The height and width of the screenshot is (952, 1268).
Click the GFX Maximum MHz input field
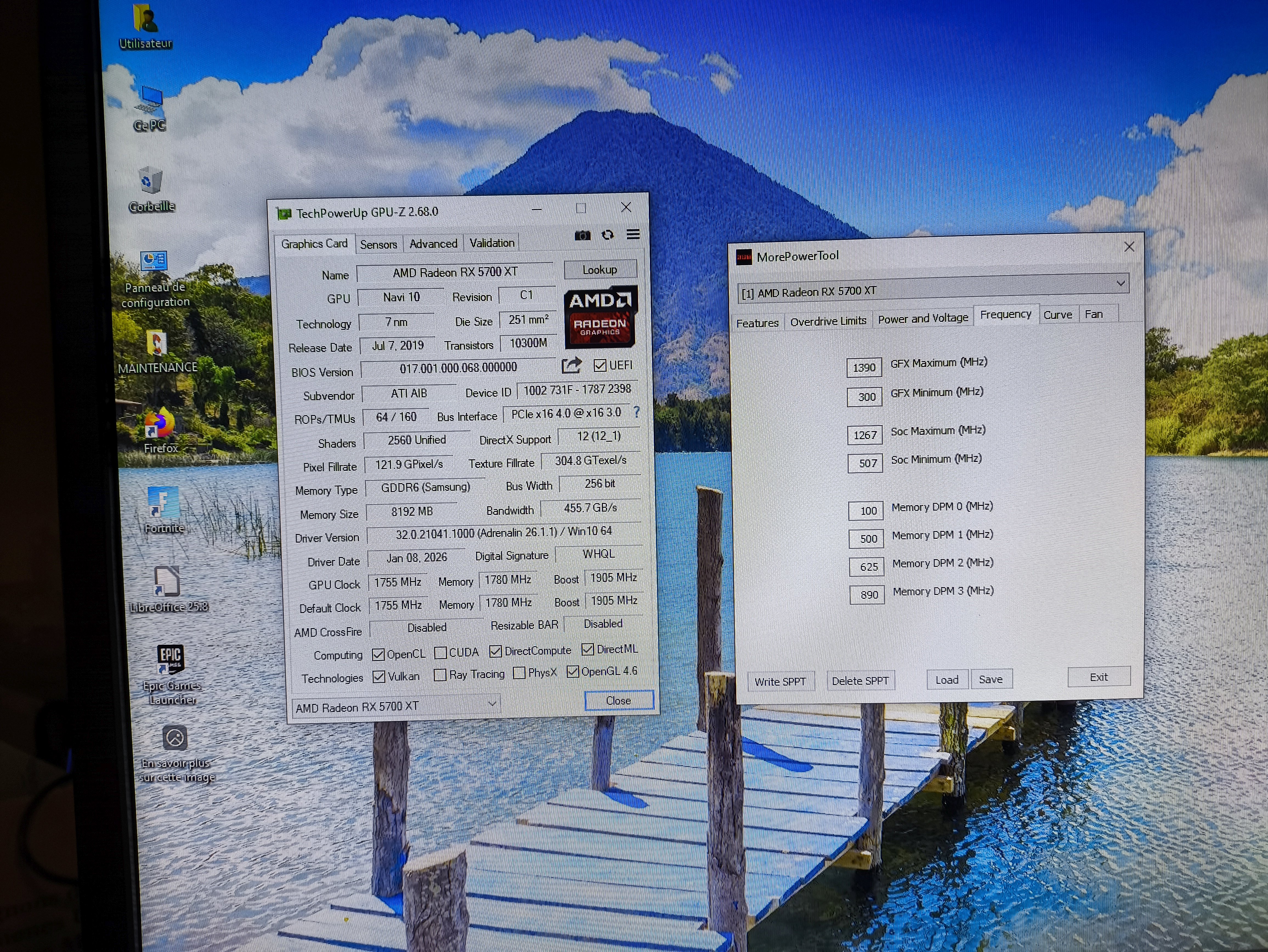point(864,367)
